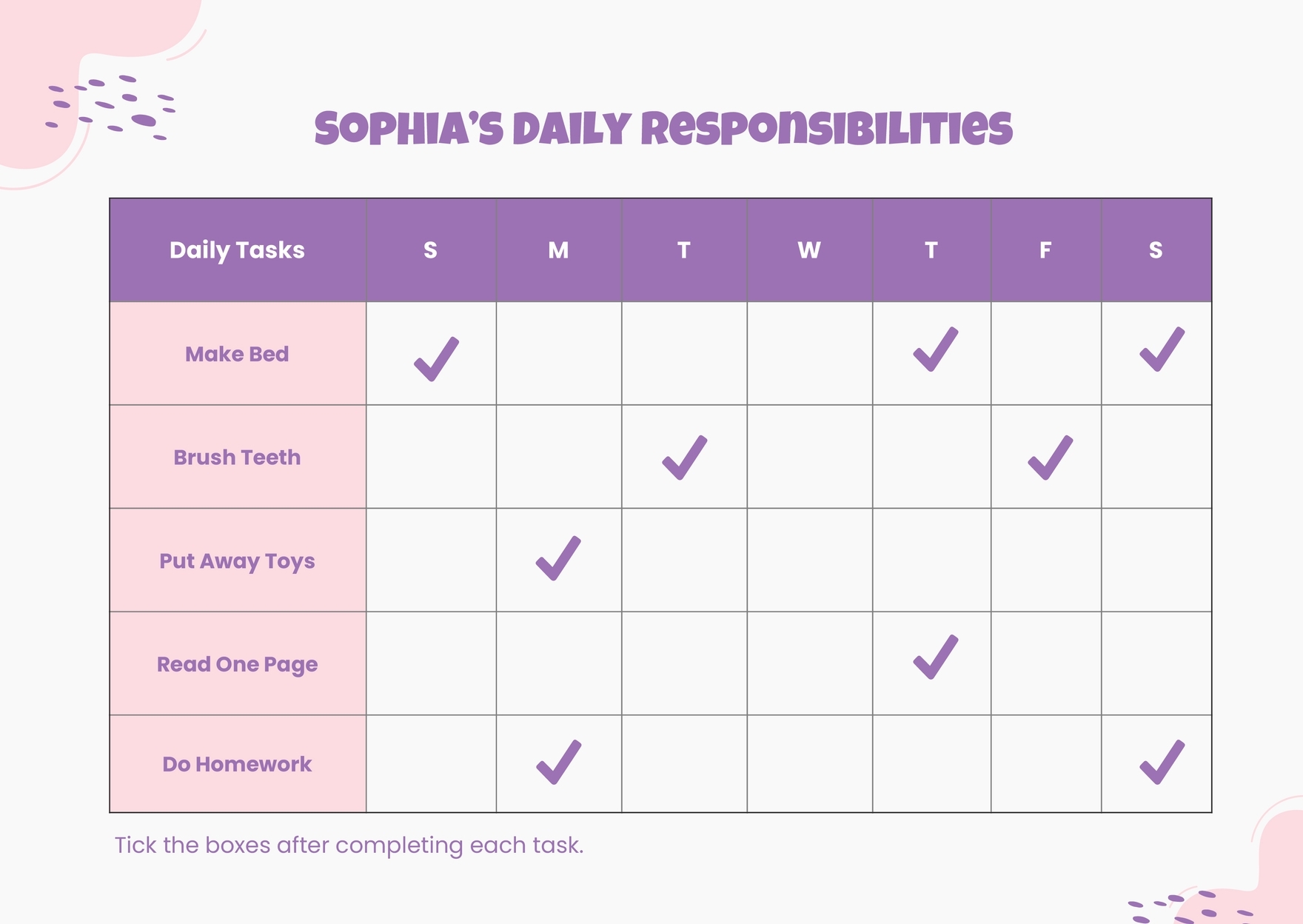Tick the empty Do Homework Wednesday box
This screenshot has height=924, width=1303.
click(x=809, y=763)
